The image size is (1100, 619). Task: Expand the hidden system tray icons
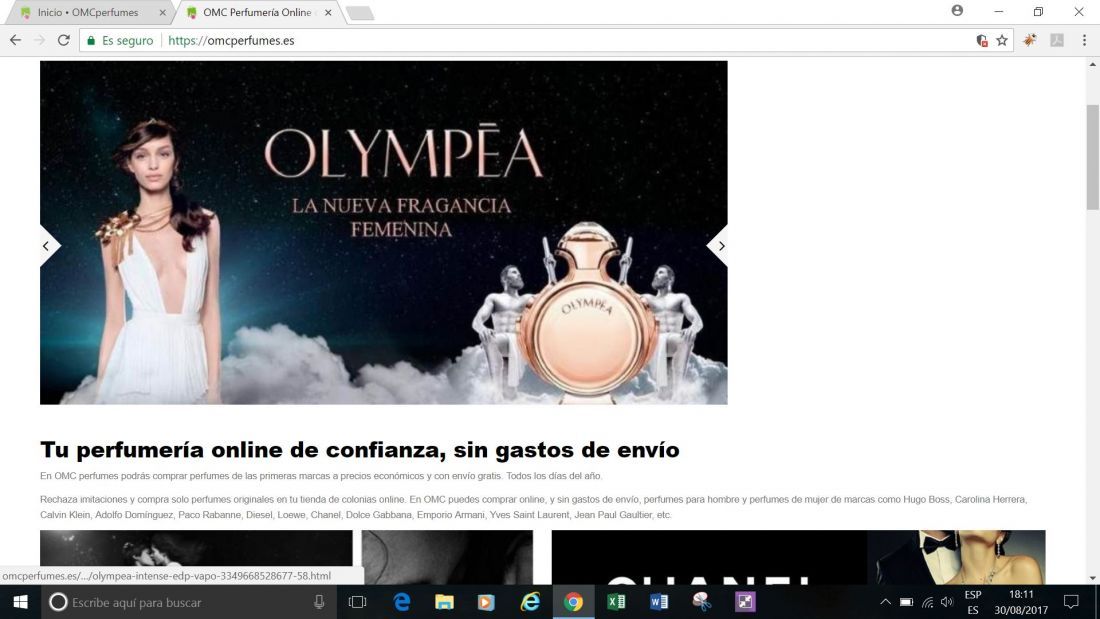click(885, 602)
